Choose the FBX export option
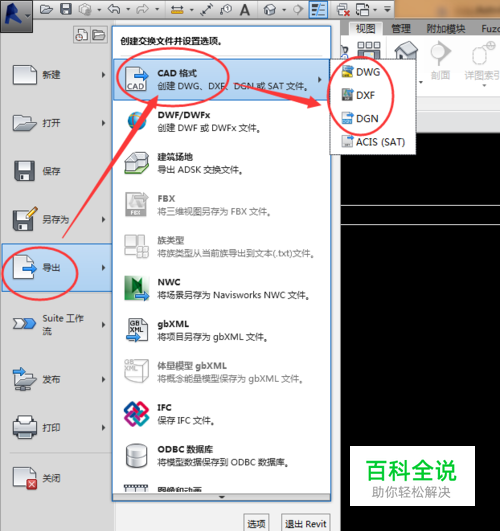The image size is (500, 531). point(221,205)
